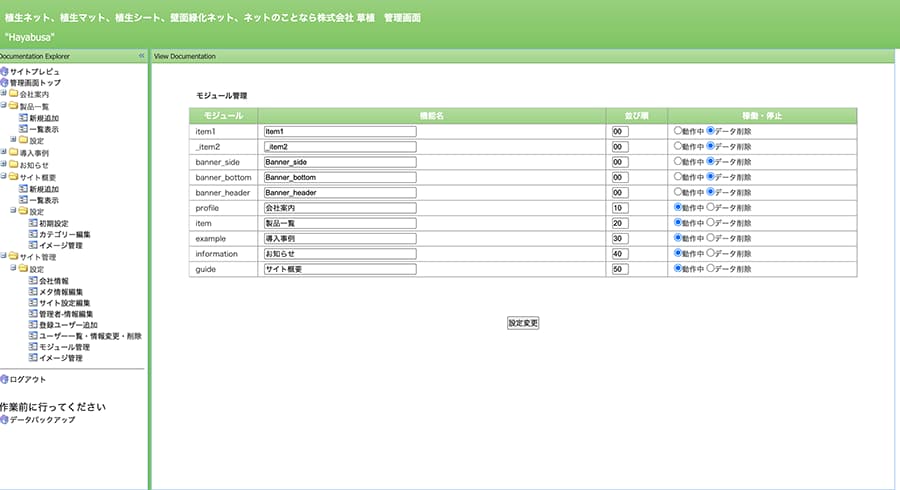Viewport: 900px width, 490px height.
Task: Expand the 会社案内 tree folder
Action: click(x=4, y=94)
